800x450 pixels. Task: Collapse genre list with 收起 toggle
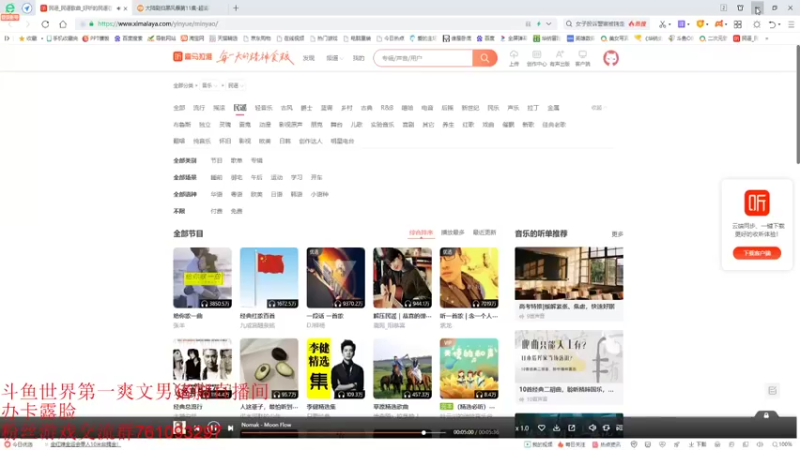point(598,108)
